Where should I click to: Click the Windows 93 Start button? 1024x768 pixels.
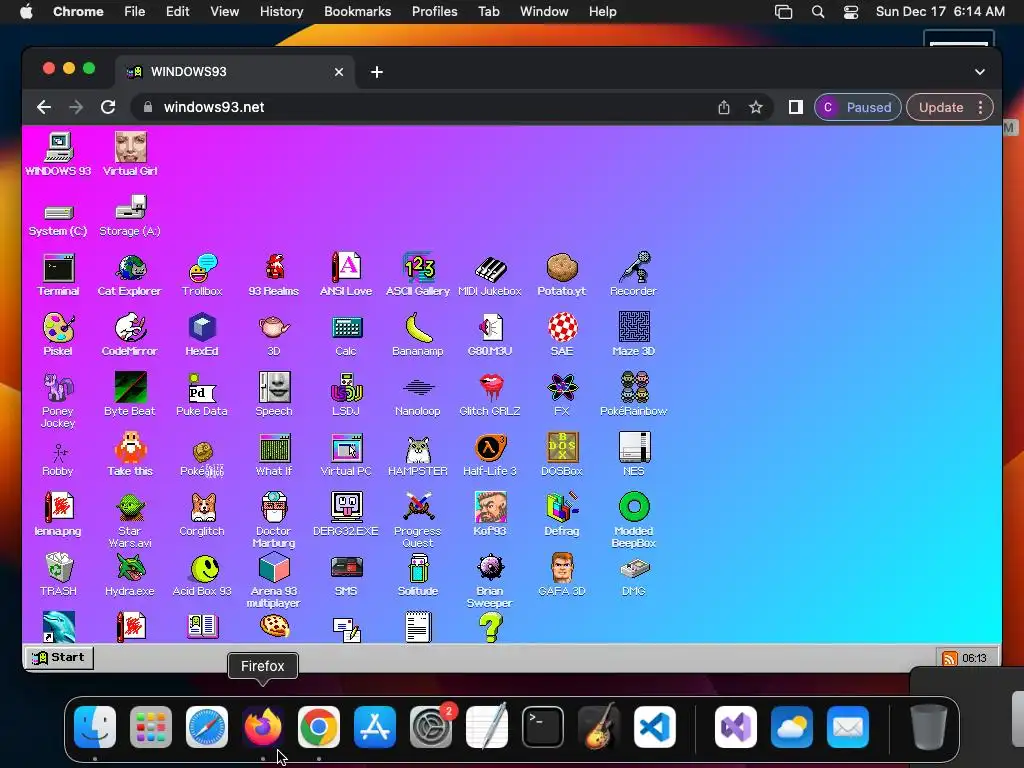click(x=59, y=657)
